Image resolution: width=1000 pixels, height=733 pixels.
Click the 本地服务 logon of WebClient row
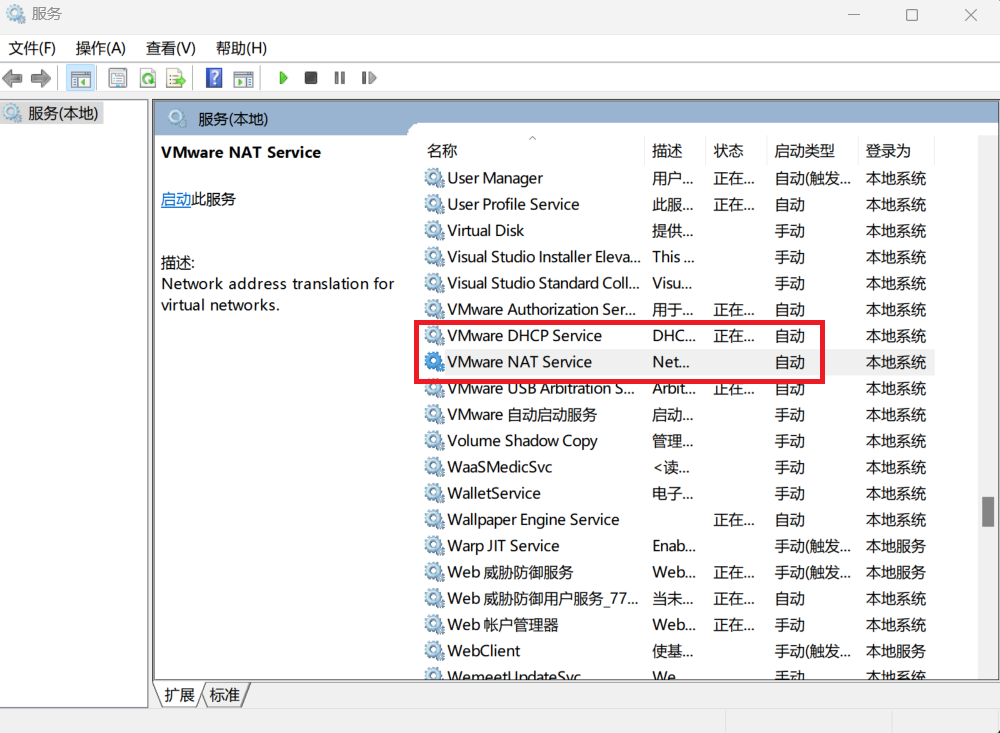pos(895,651)
